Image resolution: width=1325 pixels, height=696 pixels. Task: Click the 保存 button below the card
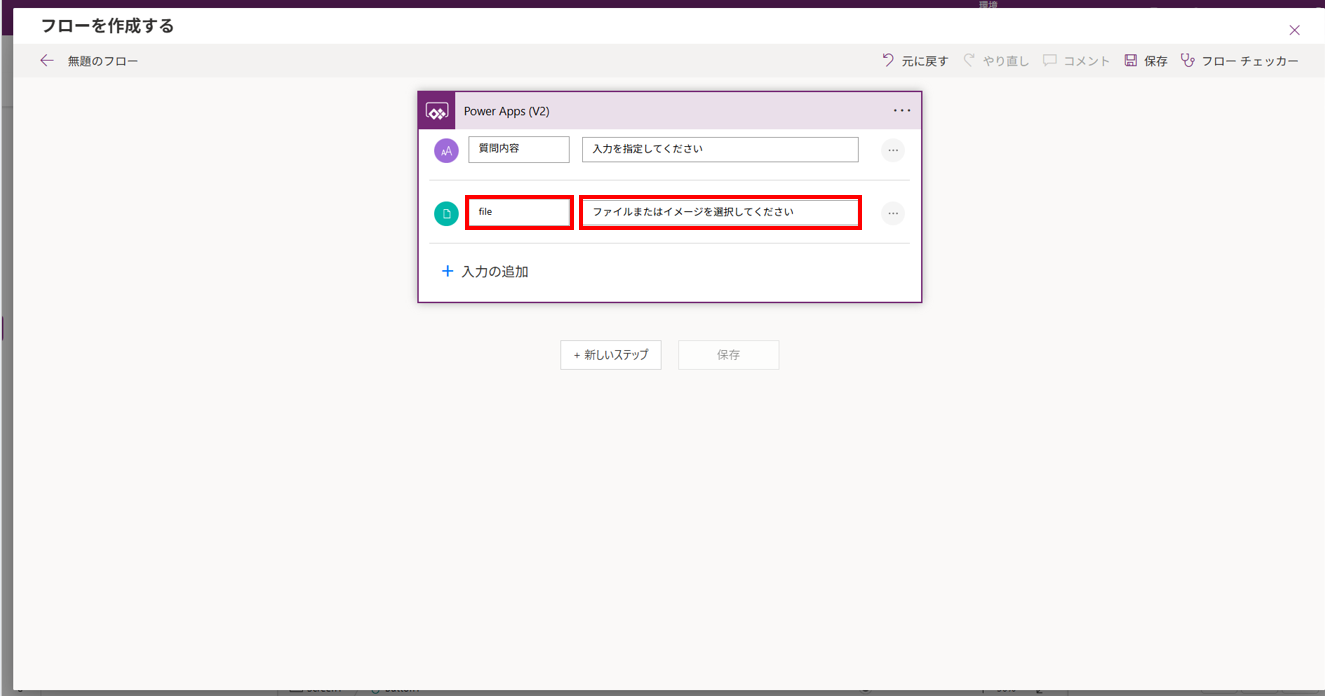(728, 355)
